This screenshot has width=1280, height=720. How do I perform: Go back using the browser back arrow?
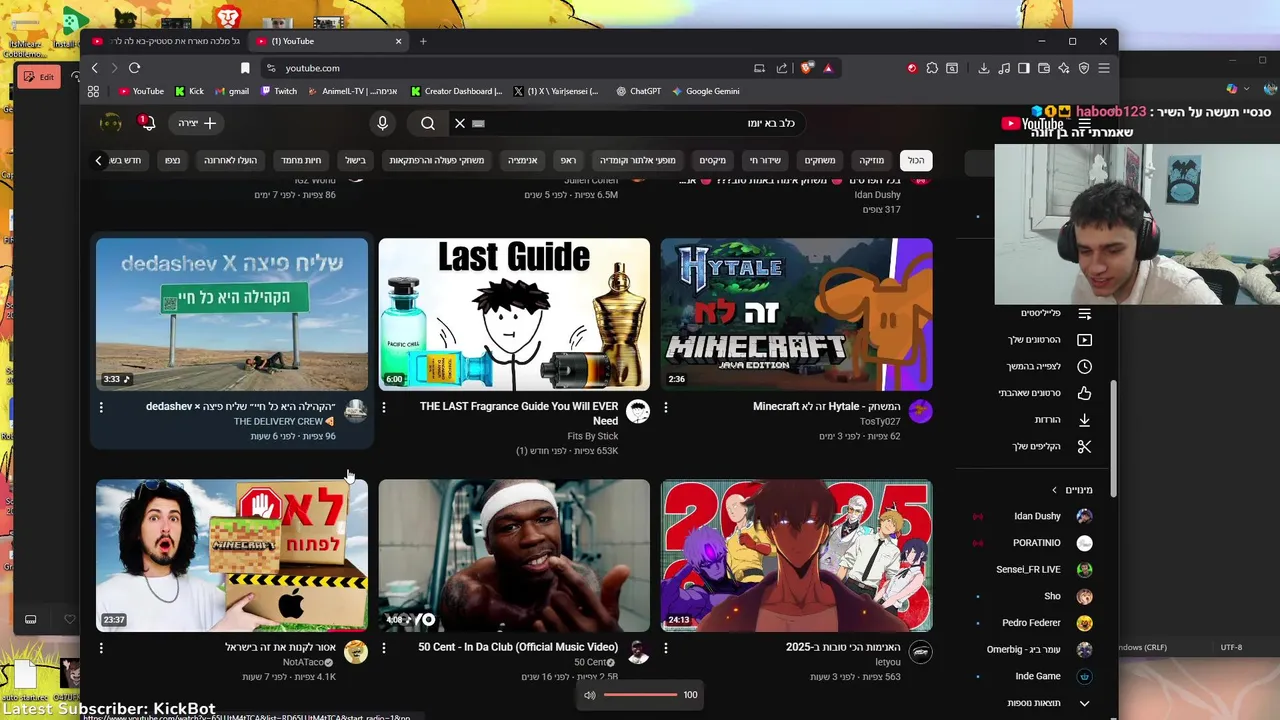95,68
